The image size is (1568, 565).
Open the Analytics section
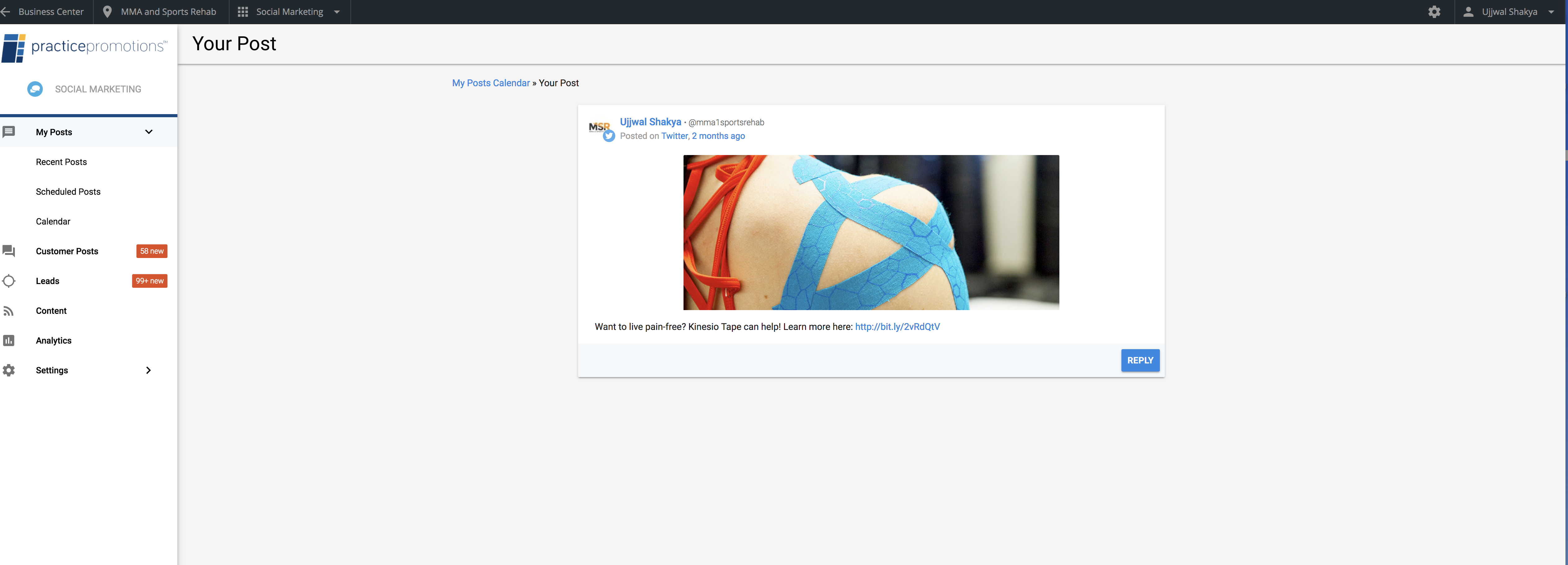click(54, 340)
